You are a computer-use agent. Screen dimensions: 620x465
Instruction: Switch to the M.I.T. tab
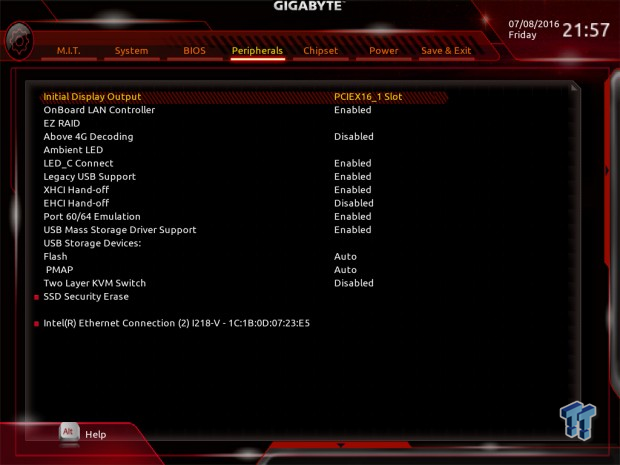[x=68, y=51]
